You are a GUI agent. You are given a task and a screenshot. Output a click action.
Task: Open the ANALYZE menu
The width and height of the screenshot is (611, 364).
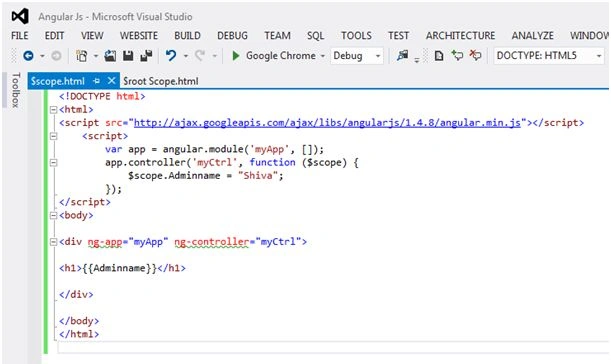tap(532, 35)
